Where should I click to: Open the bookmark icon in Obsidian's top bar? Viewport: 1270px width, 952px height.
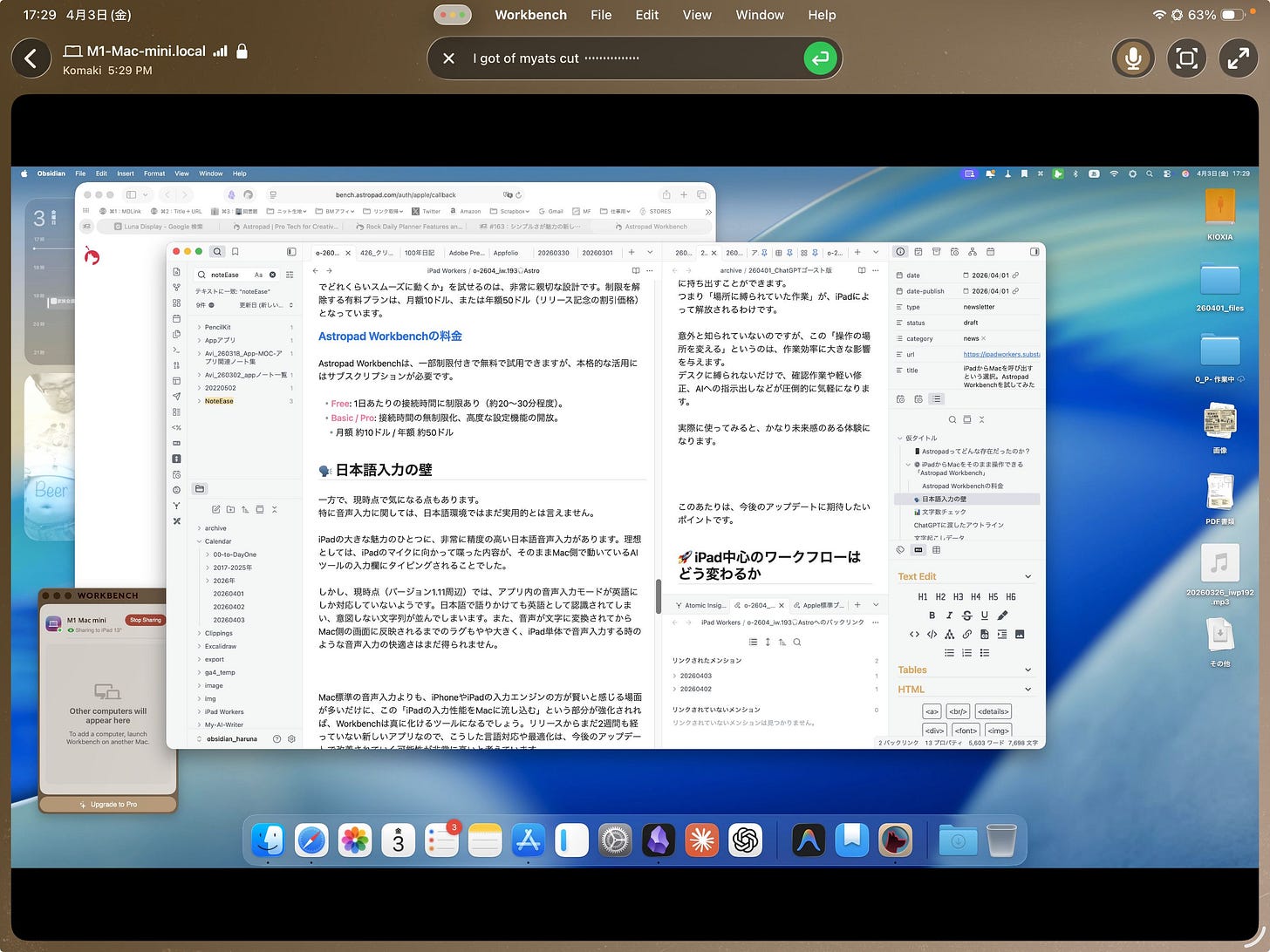click(236, 252)
